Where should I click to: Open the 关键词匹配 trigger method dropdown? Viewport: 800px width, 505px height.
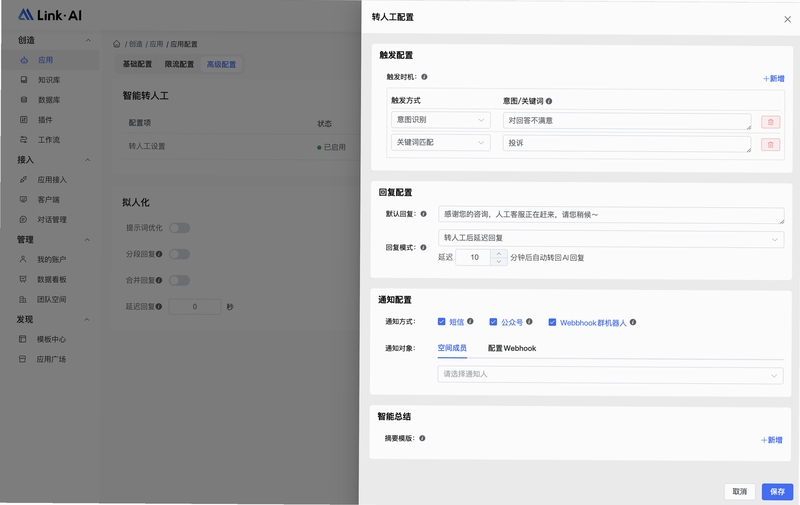(441, 142)
